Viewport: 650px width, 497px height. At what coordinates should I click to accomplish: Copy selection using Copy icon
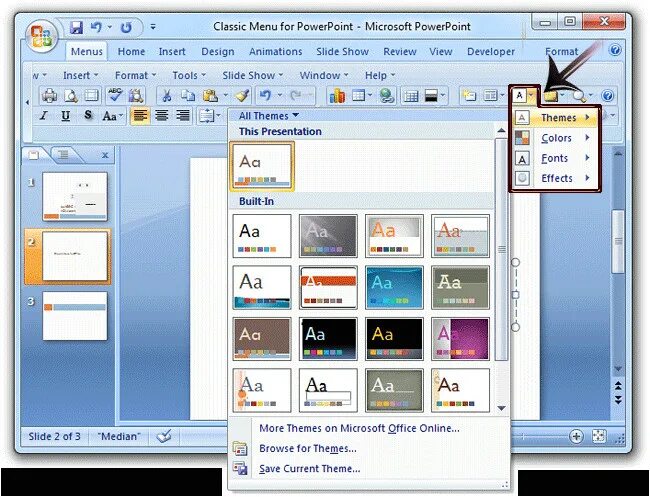tap(188, 96)
